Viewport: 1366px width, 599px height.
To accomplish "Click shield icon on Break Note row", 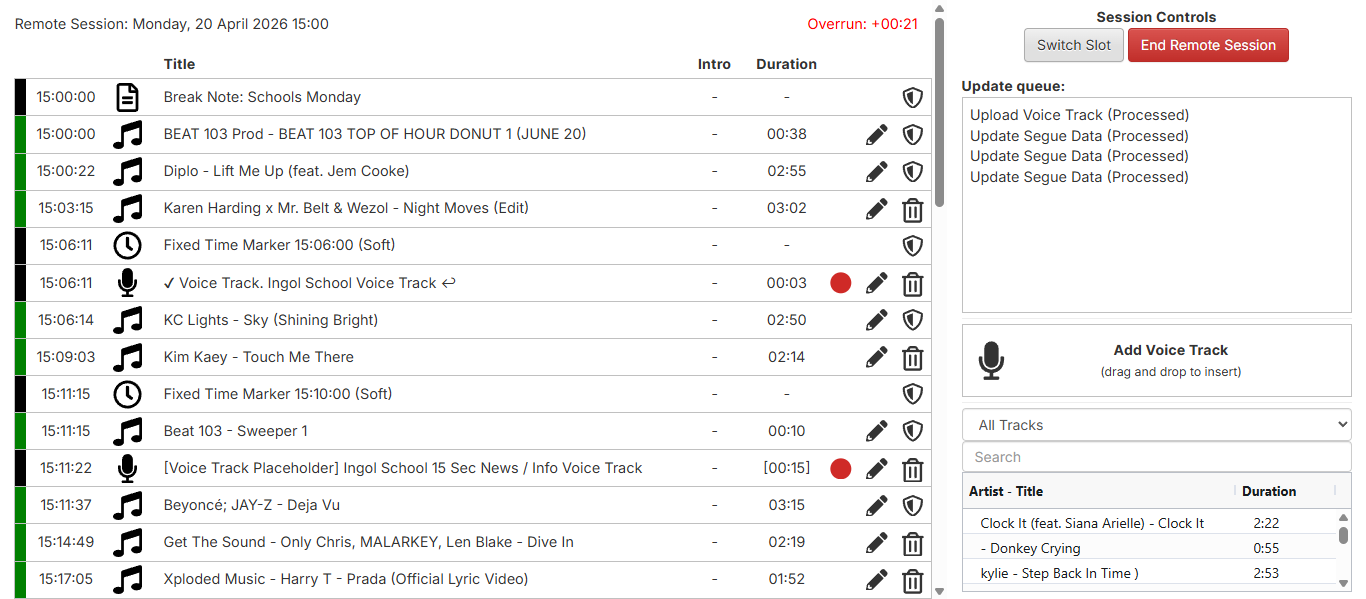I will click(912, 97).
